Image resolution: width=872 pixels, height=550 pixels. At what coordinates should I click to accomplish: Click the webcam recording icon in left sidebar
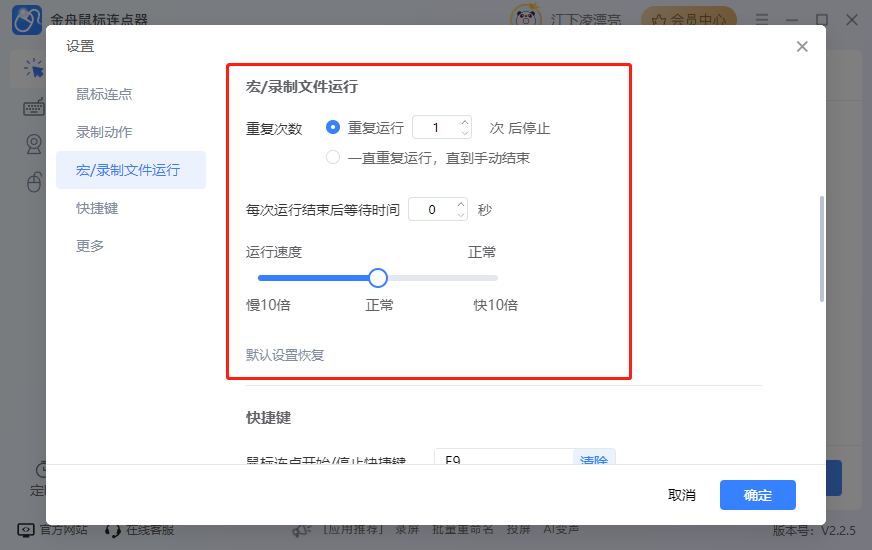coord(34,145)
